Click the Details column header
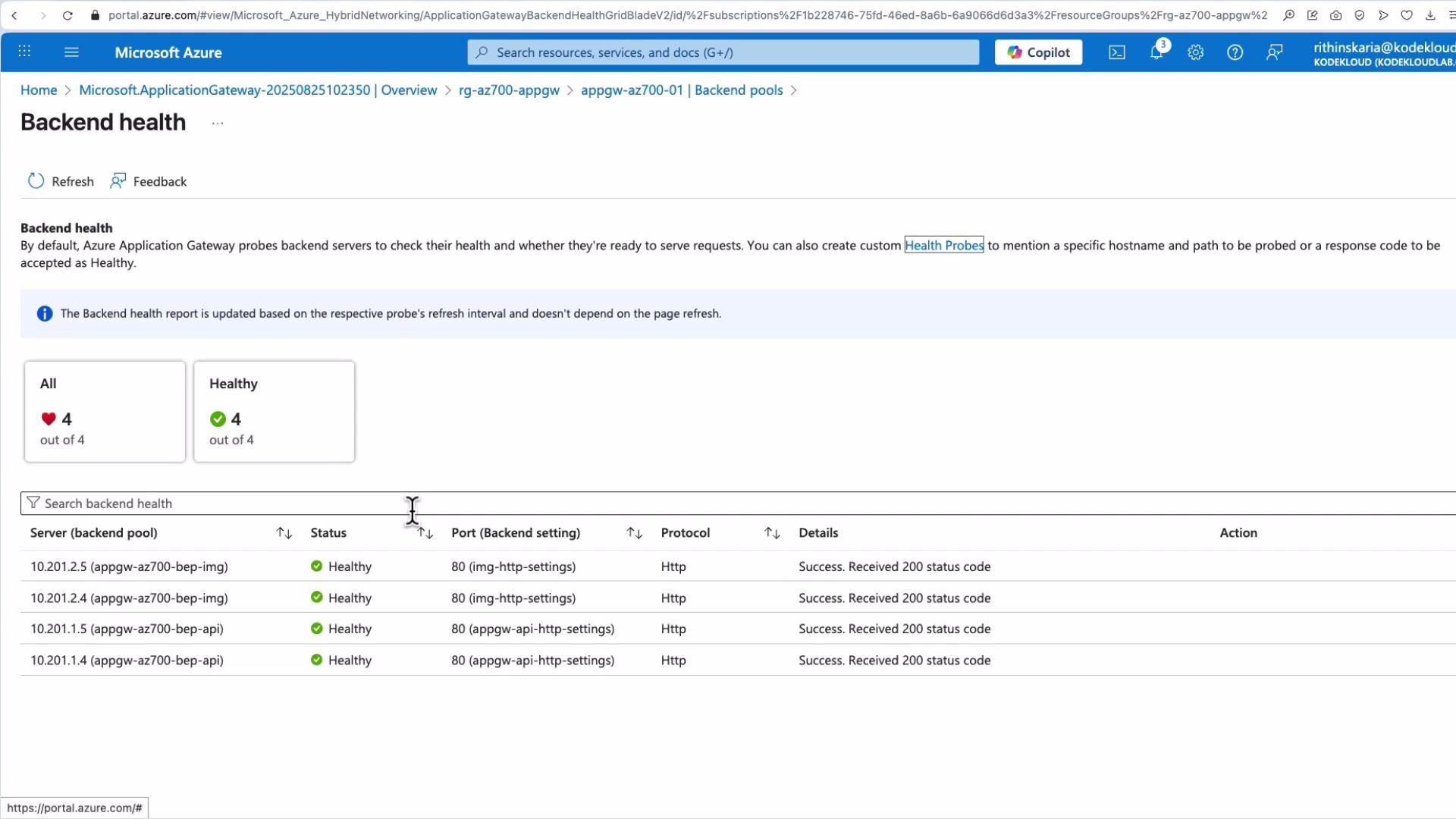The image size is (1456, 819). tap(818, 533)
